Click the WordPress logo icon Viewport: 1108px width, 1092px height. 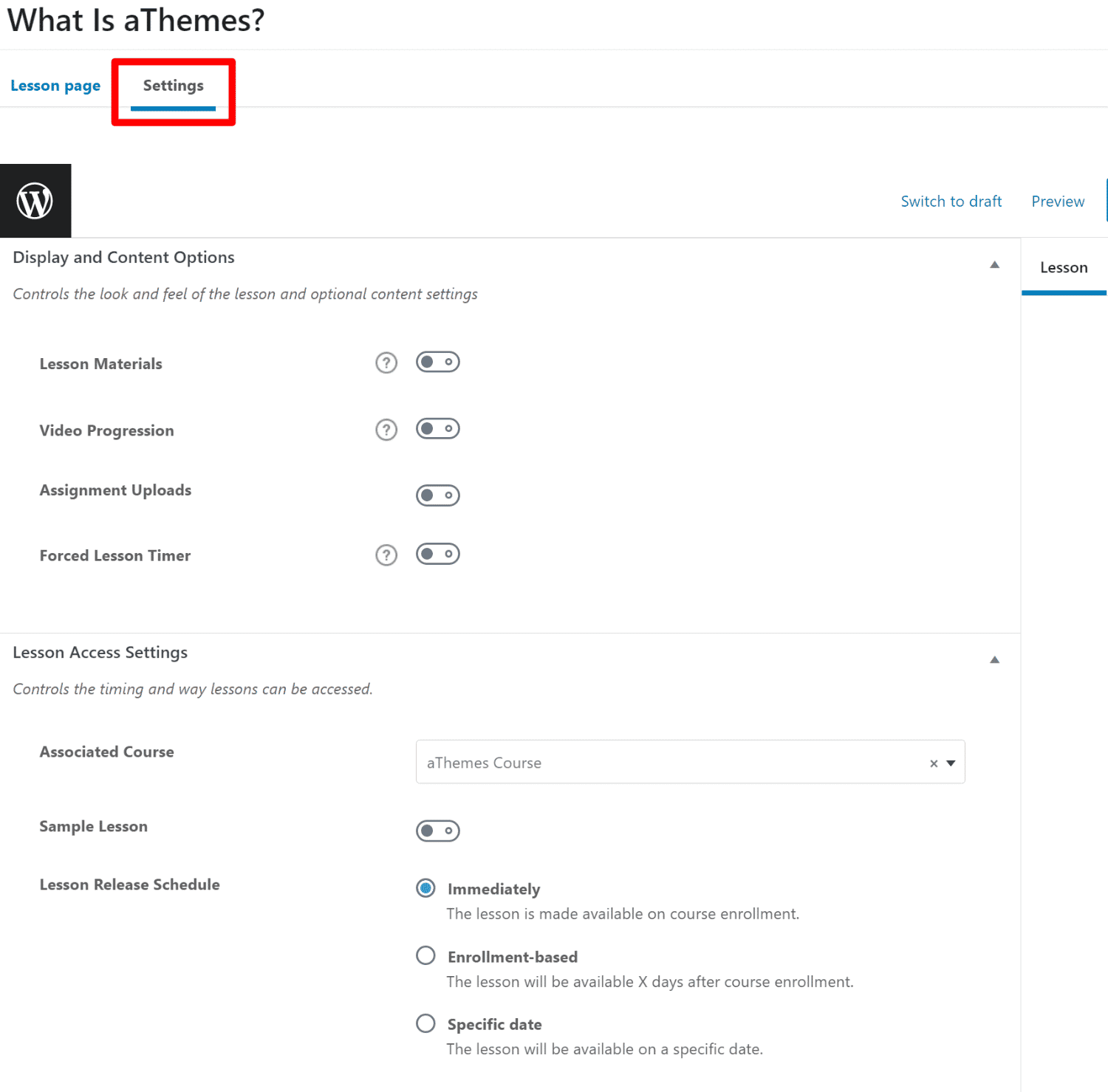pyautogui.click(x=35, y=201)
